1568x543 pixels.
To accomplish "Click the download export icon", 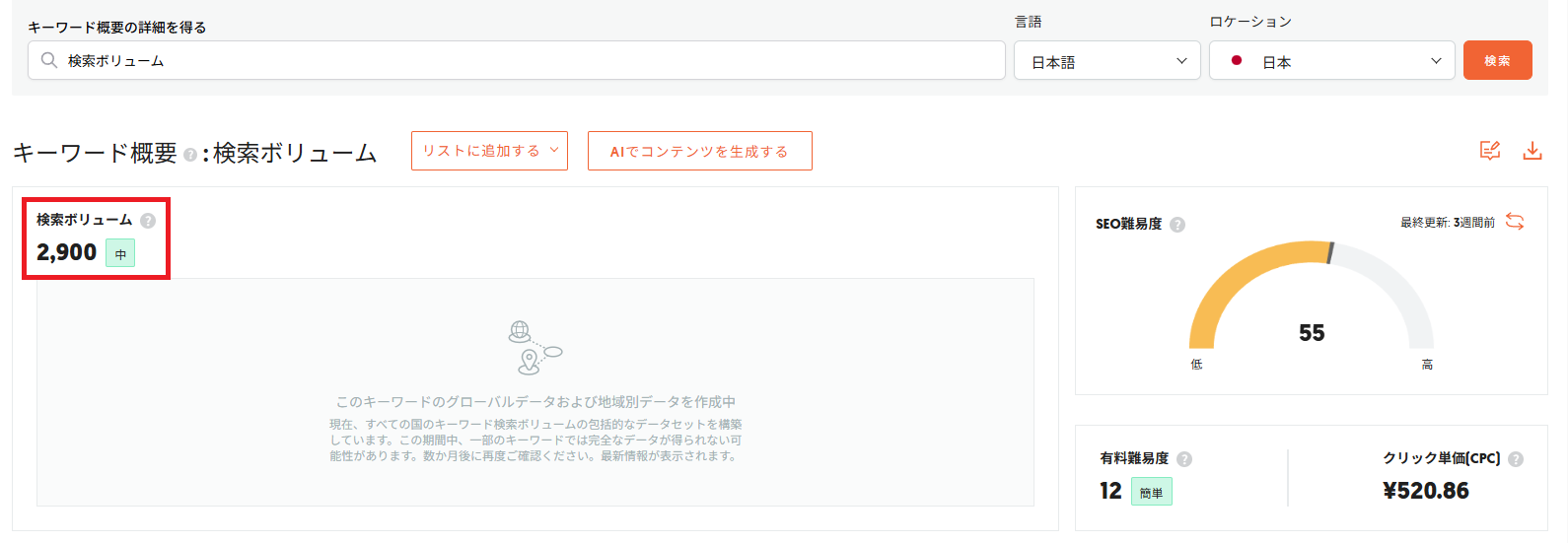I will [1532, 151].
